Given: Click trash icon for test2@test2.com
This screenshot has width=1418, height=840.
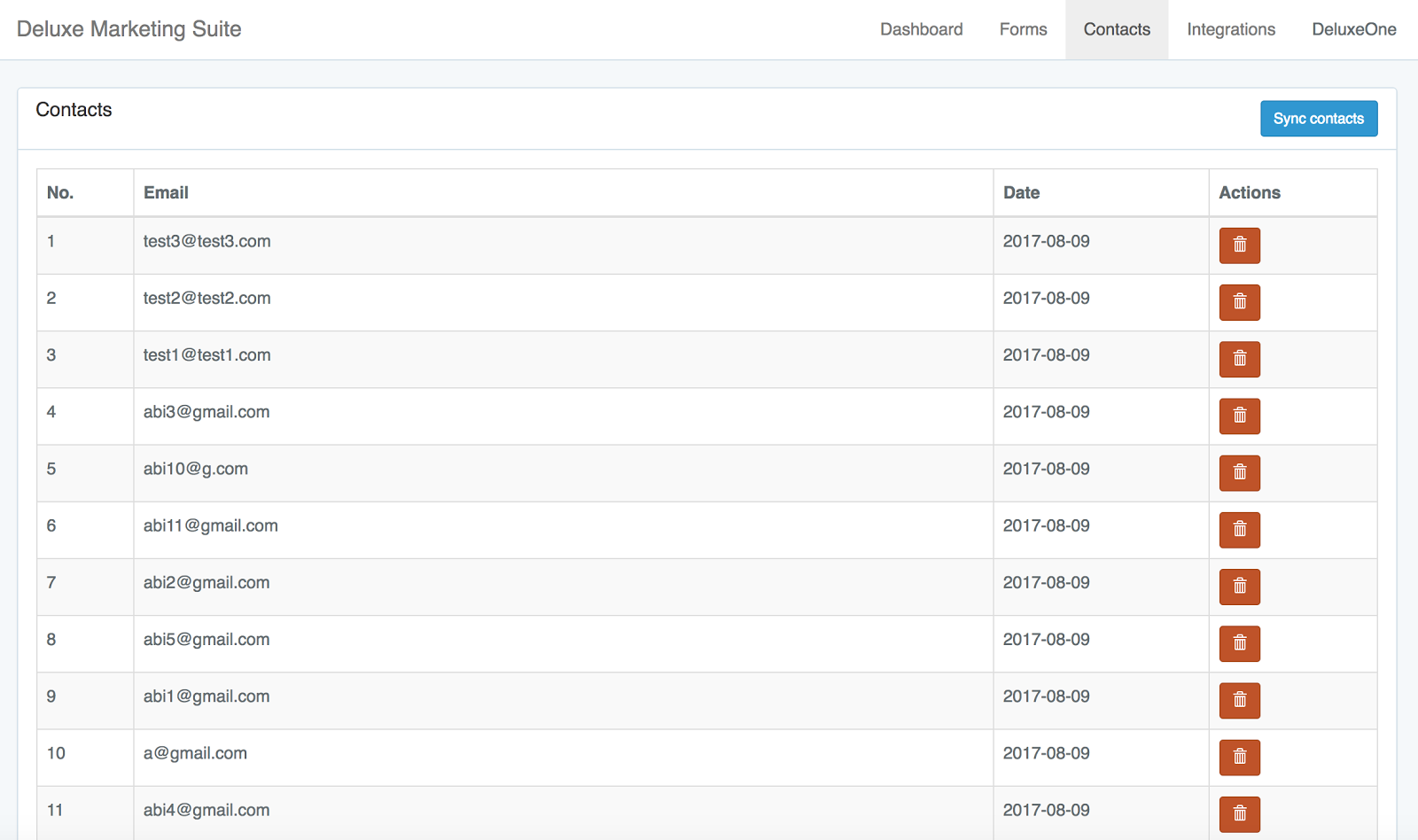Looking at the screenshot, I should [x=1239, y=302].
